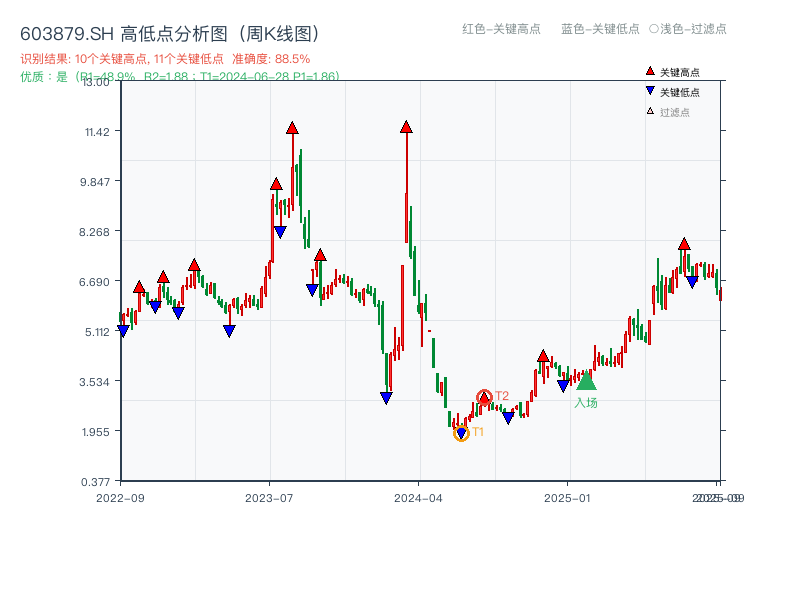Click the red key-high marker at the chart's far right

coord(684,243)
